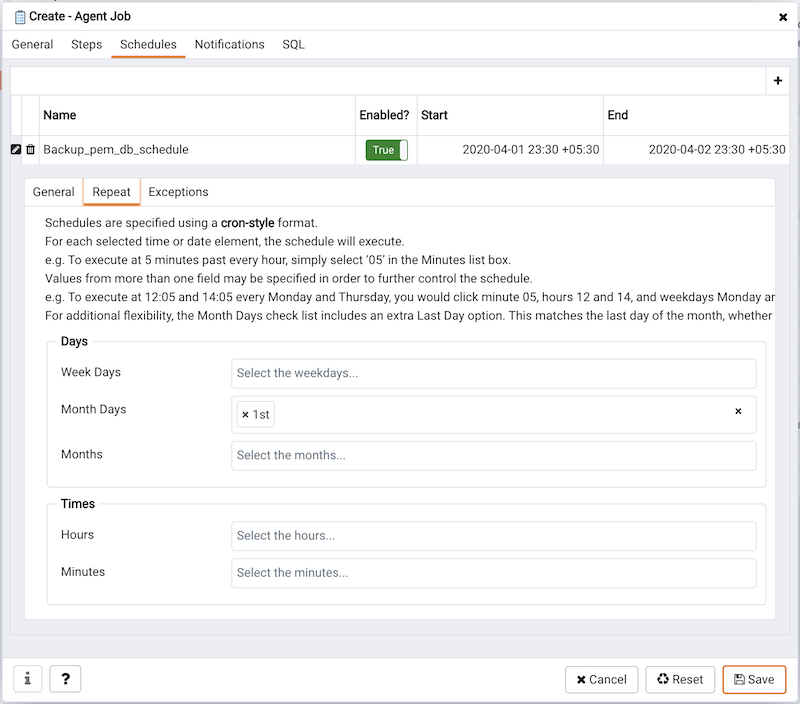The height and width of the screenshot is (704, 800).
Task: Click edit icon for Backup_pem_db_schedule row
Action: click(x=16, y=149)
